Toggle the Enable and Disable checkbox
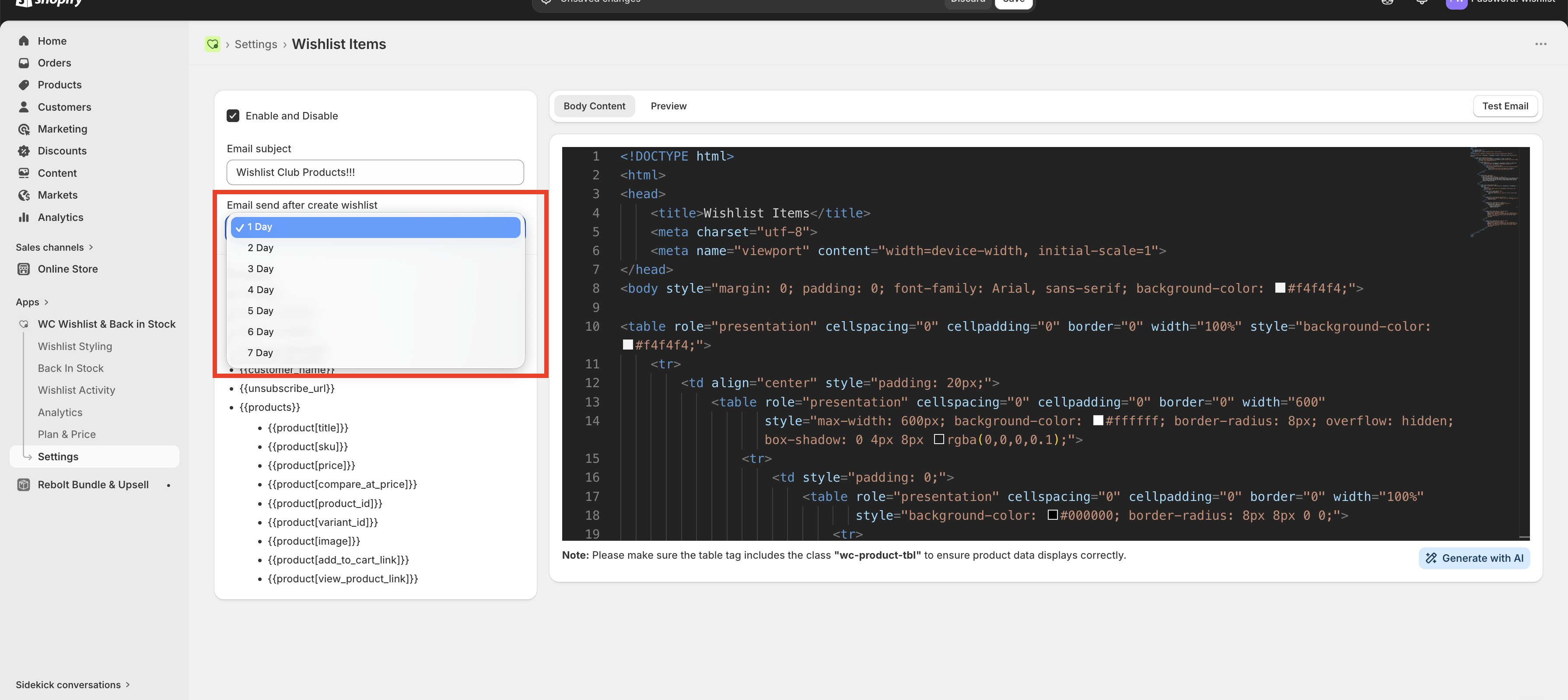Viewport: 1568px width, 700px height. coord(233,115)
